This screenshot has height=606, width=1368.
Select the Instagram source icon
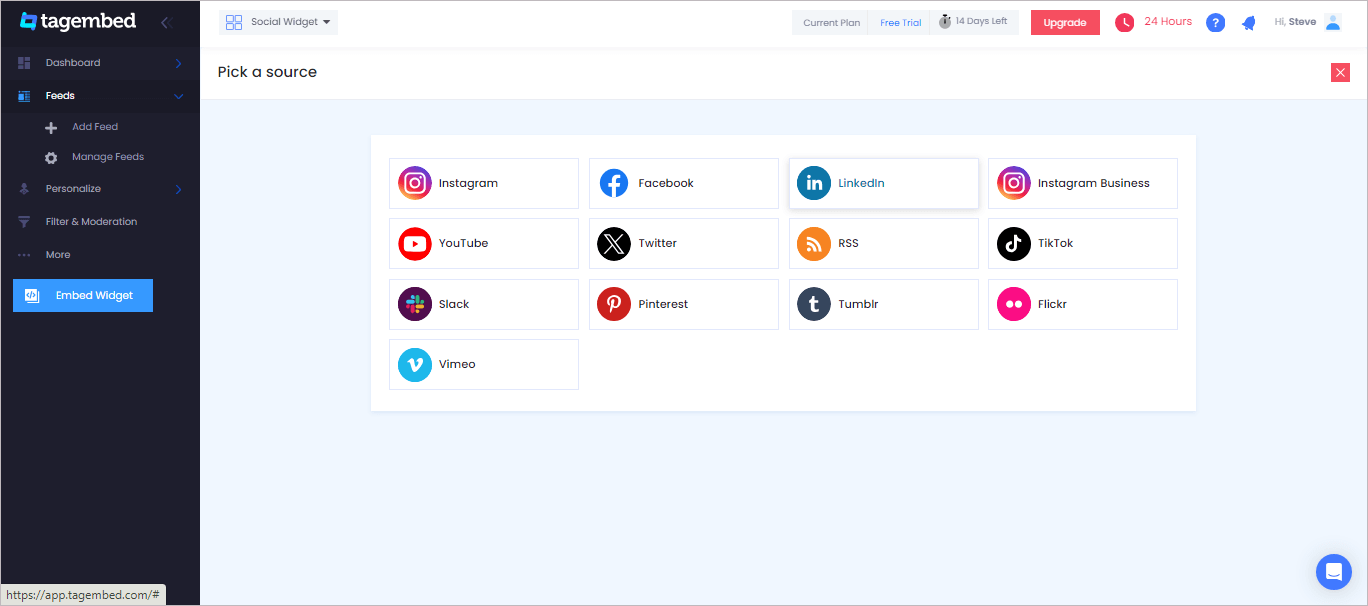click(415, 183)
